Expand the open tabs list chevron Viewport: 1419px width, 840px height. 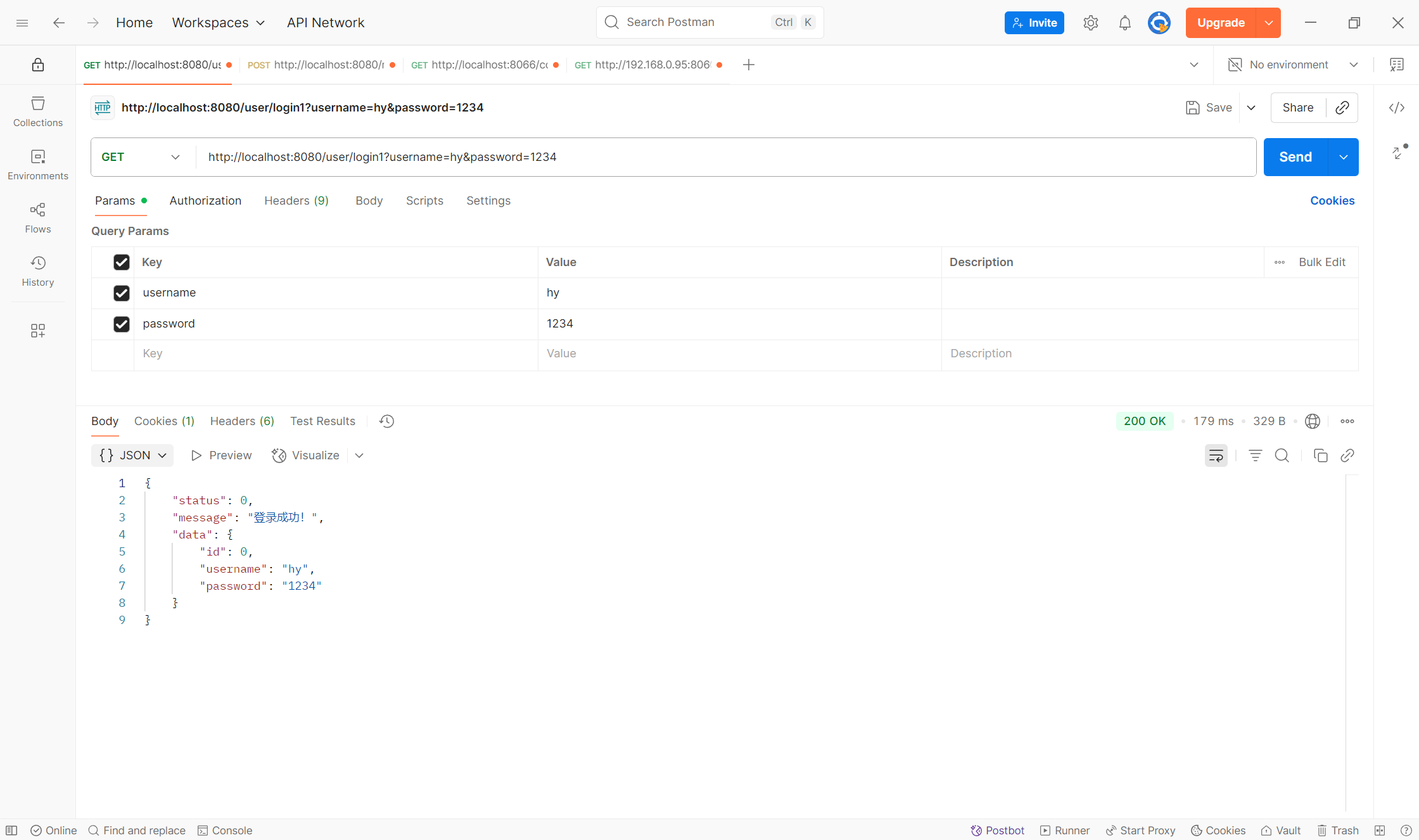coord(1194,65)
